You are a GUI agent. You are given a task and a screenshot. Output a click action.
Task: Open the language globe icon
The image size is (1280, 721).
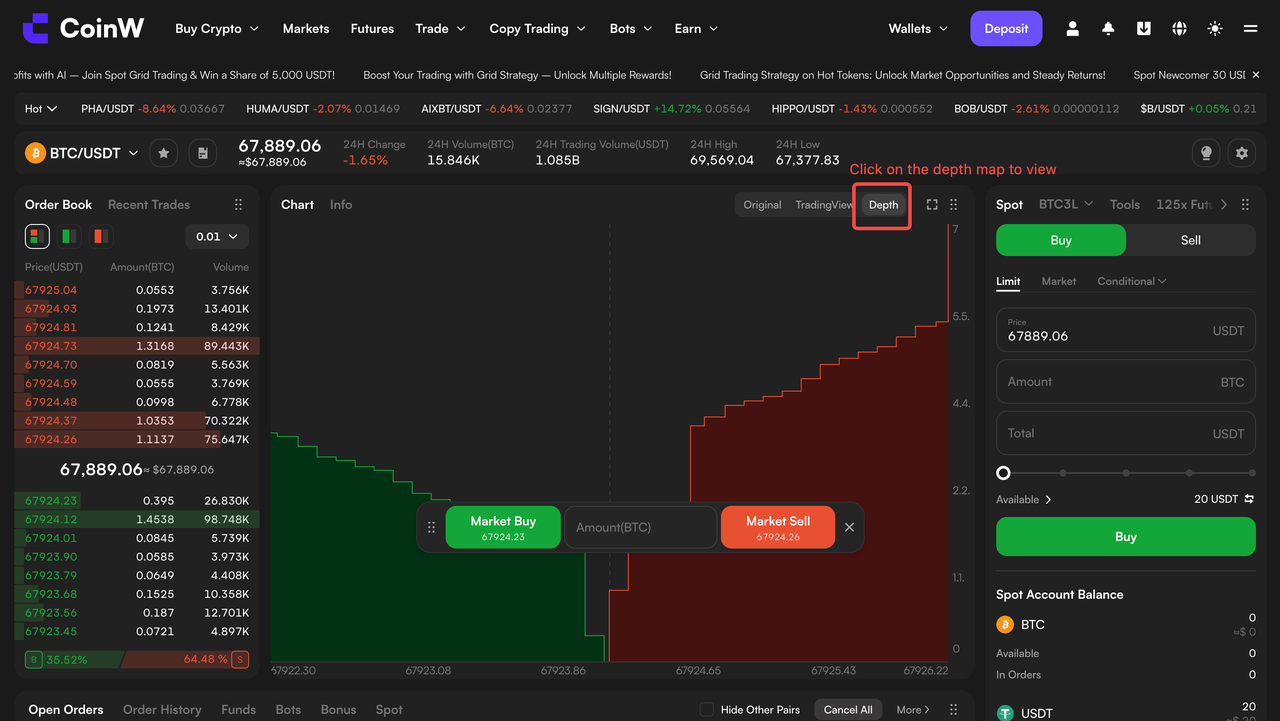pyautogui.click(x=1179, y=29)
